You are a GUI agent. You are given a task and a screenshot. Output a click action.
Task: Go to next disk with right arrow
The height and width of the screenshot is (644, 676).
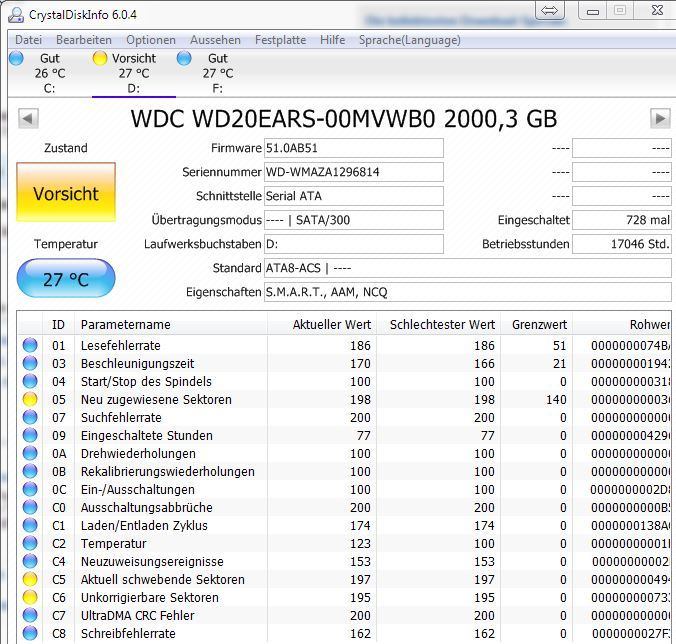660,118
